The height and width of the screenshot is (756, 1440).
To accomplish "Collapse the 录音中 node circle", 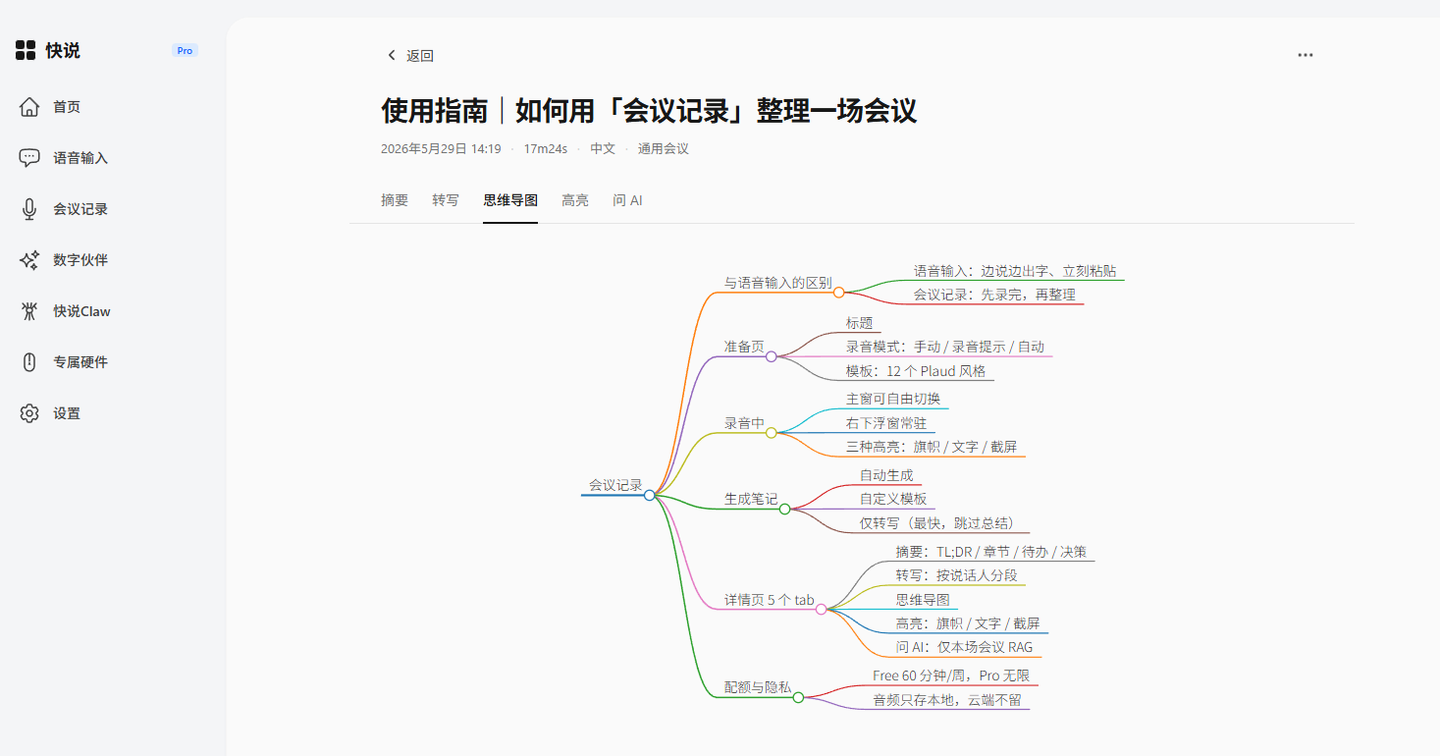I will point(771,433).
